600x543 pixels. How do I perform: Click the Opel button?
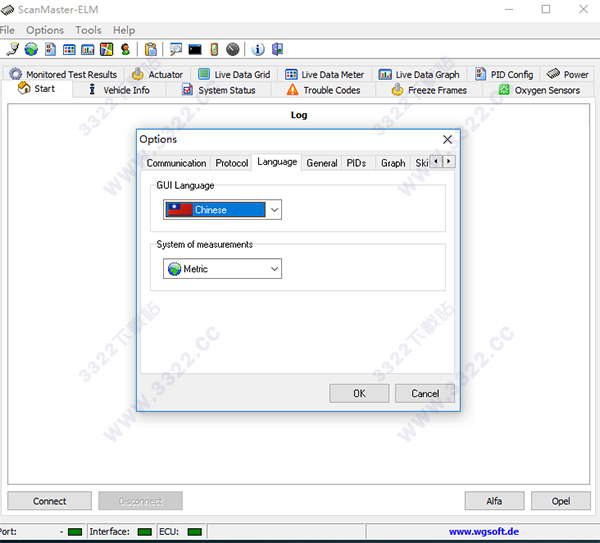click(x=561, y=501)
